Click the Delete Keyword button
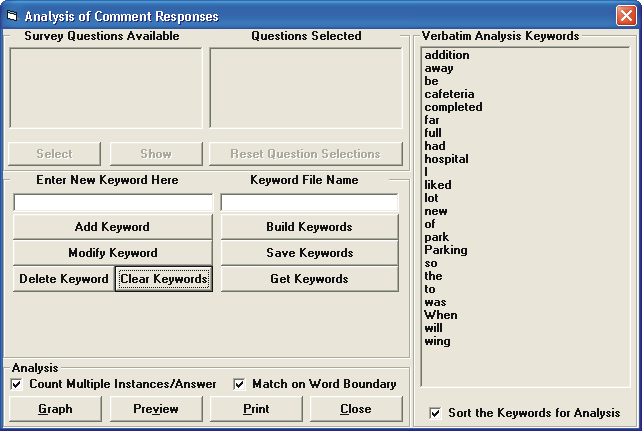 point(63,279)
